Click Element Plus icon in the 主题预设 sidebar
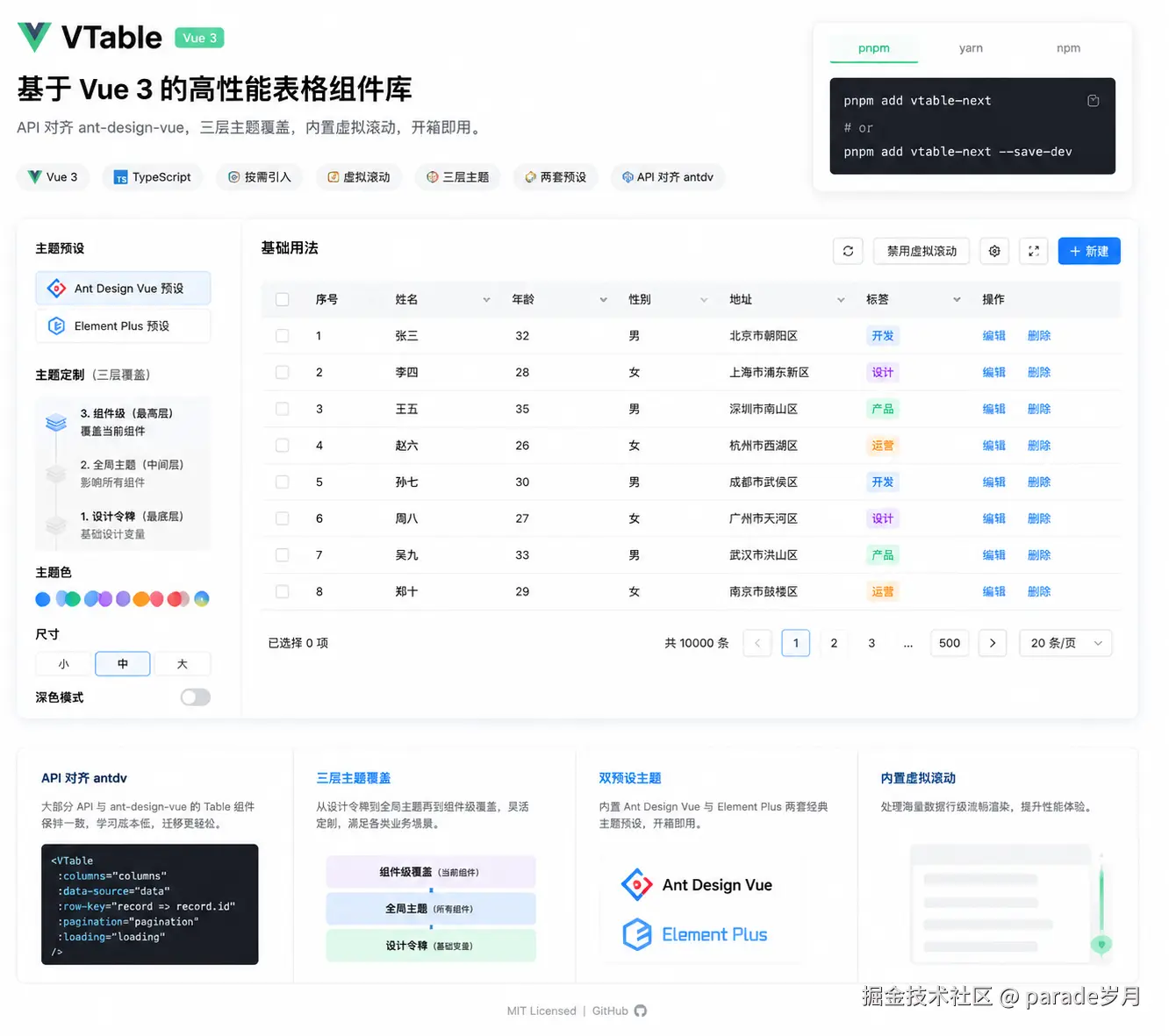Screen dimensions: 1169x1036 (57, 326)
